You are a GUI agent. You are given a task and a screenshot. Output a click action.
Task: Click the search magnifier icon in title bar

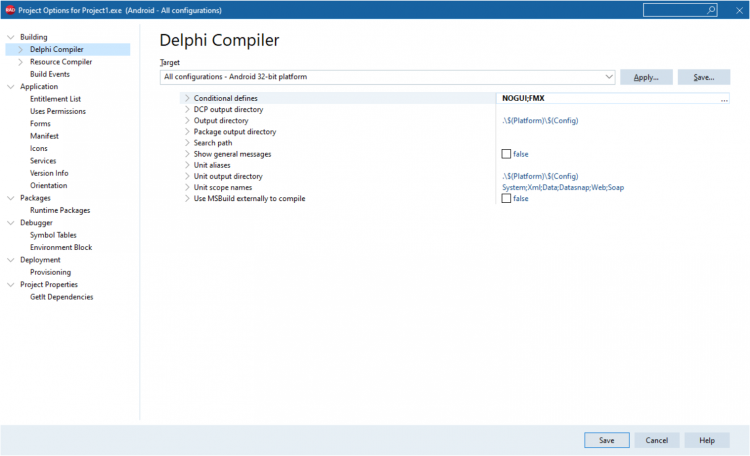tap(711, 10)
